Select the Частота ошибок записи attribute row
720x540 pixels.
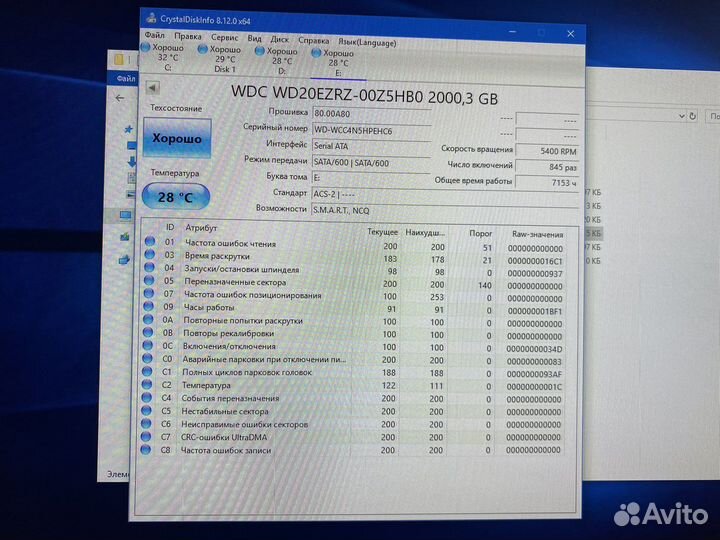[x=351, y=450]
